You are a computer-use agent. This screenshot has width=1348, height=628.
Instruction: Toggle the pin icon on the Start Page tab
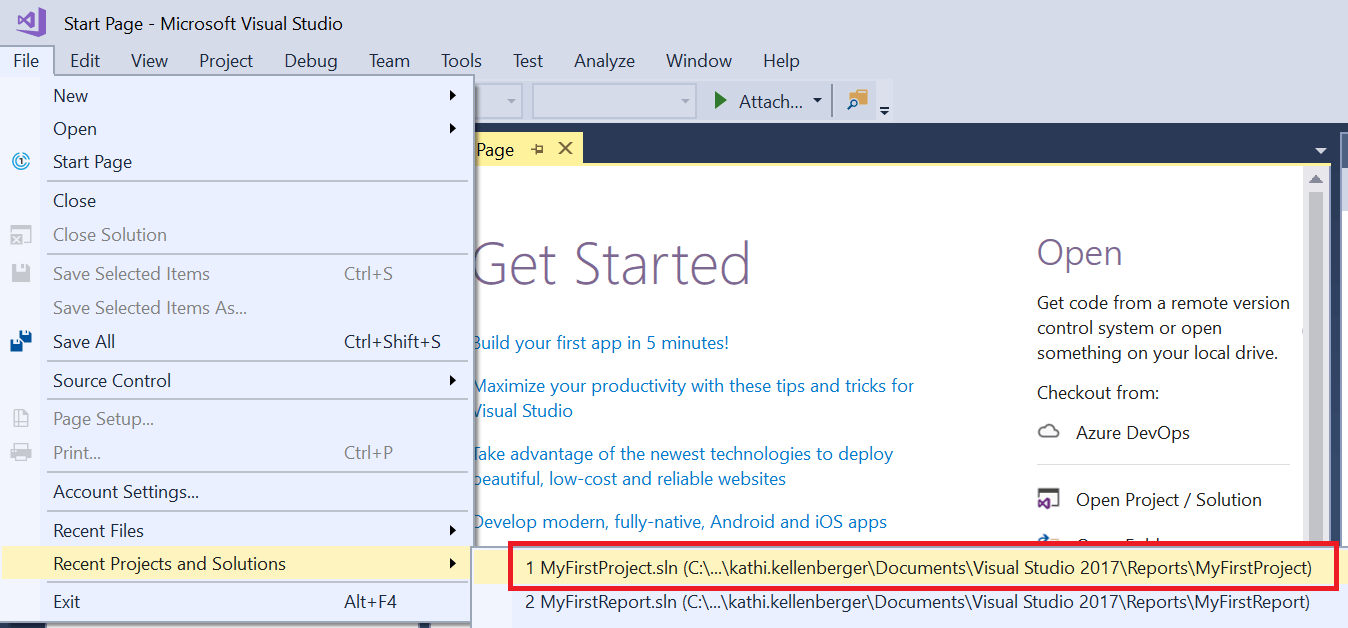pyautogui.click(x=537, y=149)
